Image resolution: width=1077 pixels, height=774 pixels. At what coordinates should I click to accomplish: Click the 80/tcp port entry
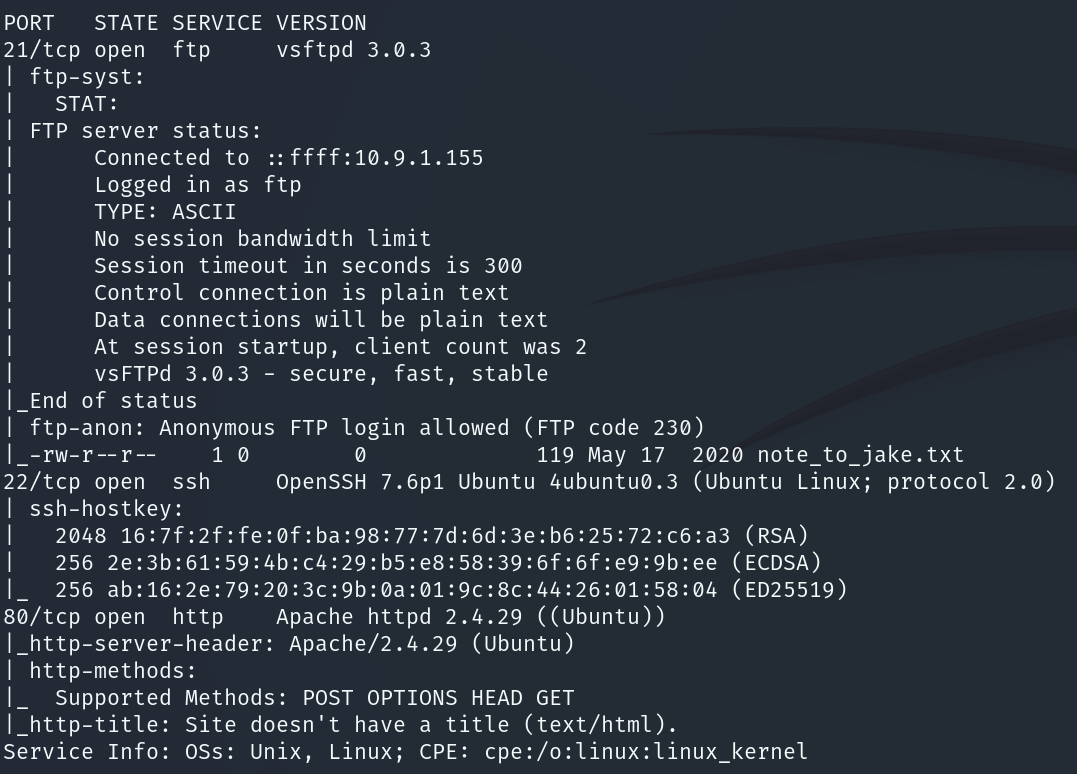tap(41, 617)
